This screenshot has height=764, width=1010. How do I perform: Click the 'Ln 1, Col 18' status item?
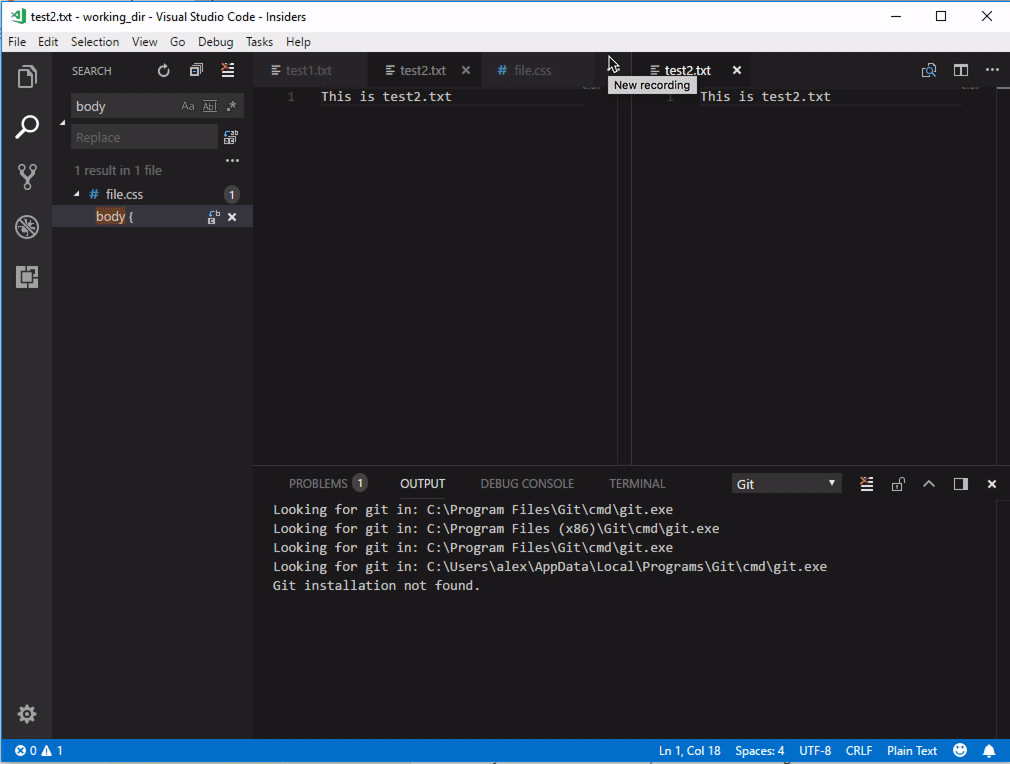coord(689,750)
